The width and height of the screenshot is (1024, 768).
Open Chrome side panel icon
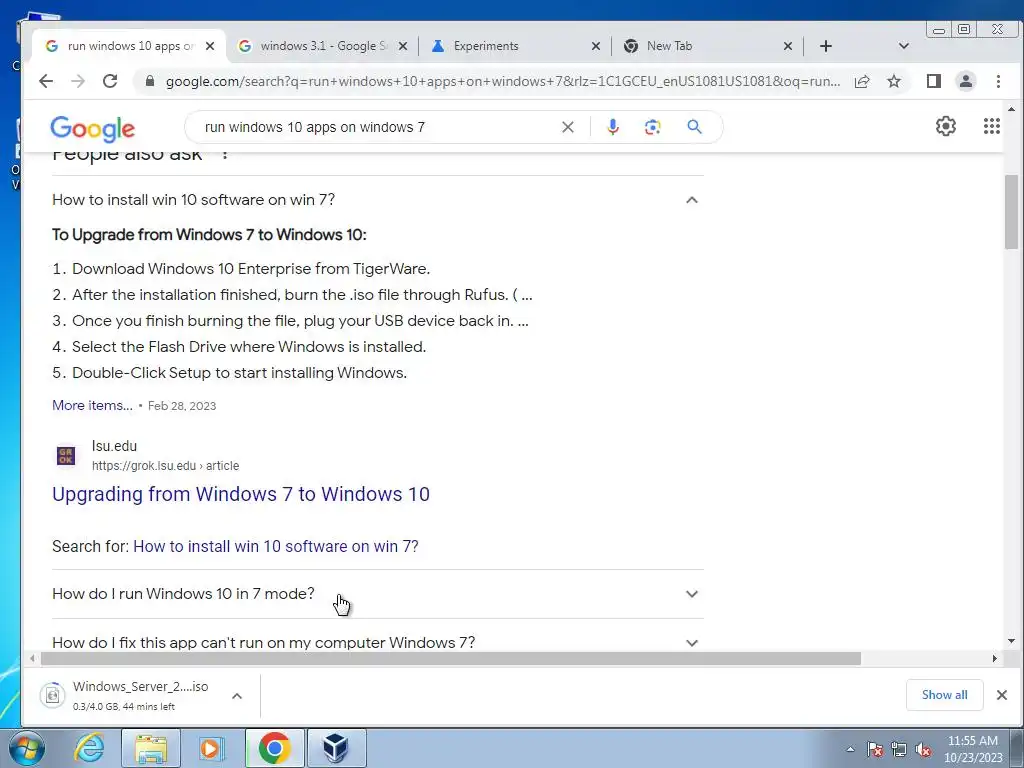(933, 81)
